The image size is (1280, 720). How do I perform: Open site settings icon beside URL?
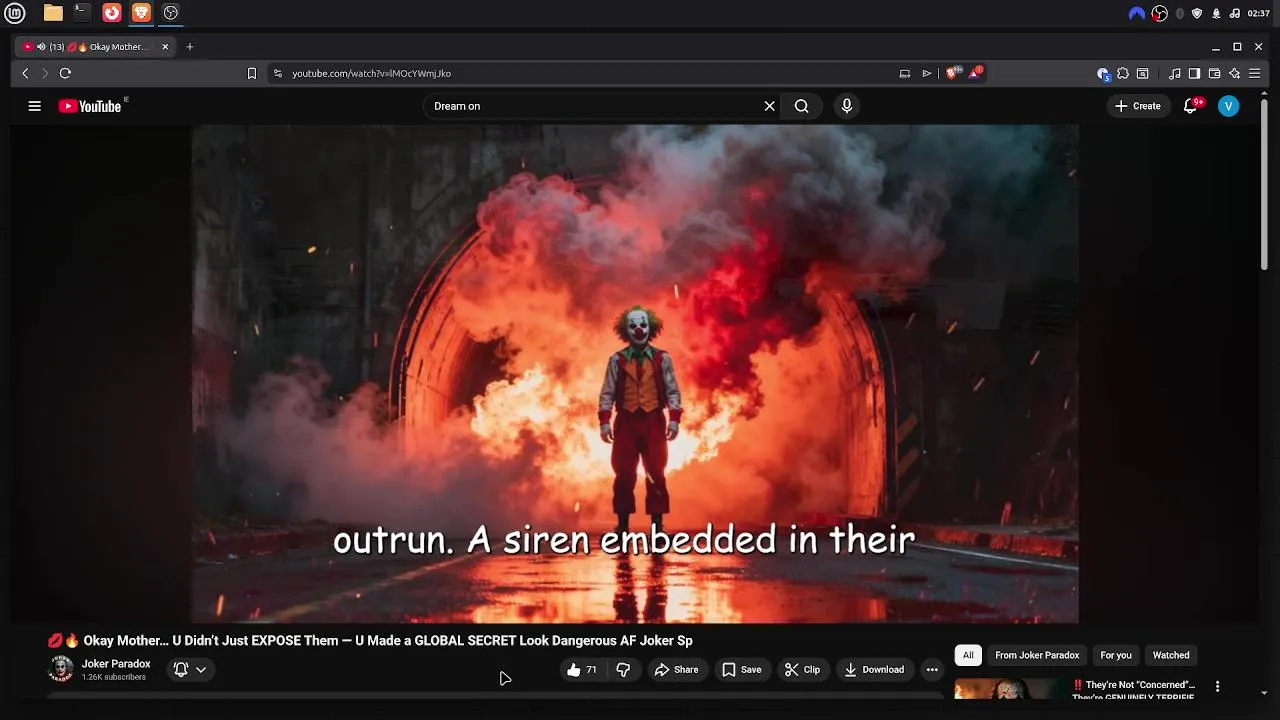click(278, 73)
